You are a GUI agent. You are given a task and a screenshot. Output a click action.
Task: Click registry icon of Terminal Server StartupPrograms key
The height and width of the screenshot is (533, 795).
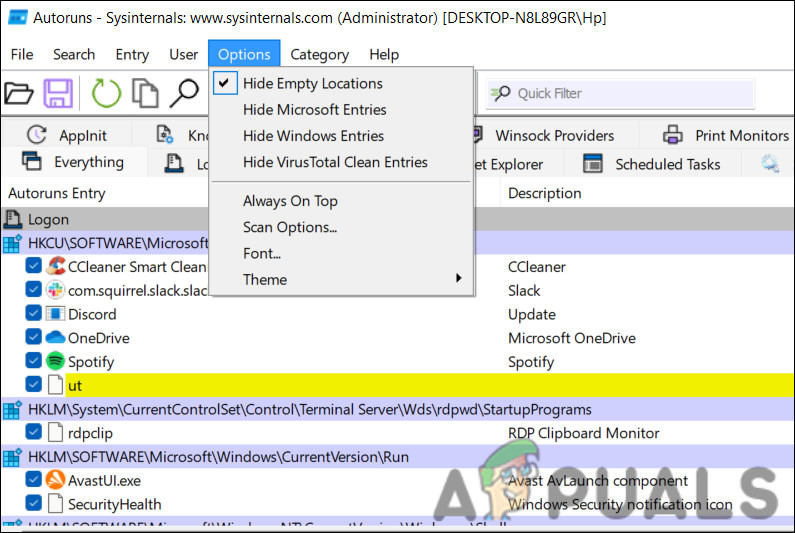coord(13,409)
